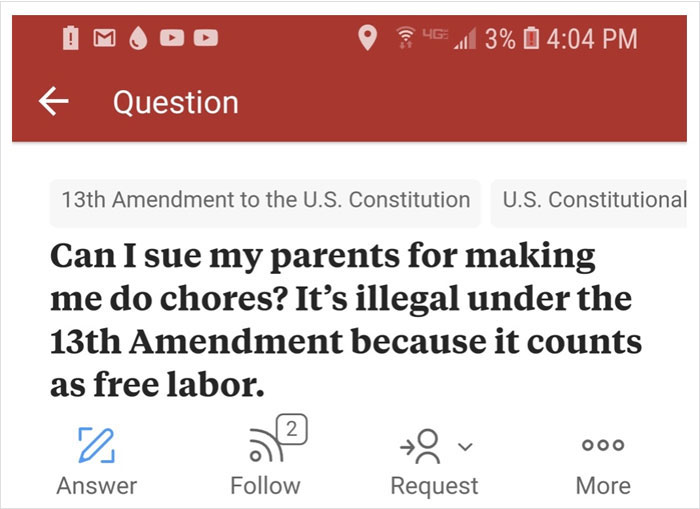Tap the follower count badge showing 2
The width and height of the screenshot is (700, 509).
coord(289,430)
